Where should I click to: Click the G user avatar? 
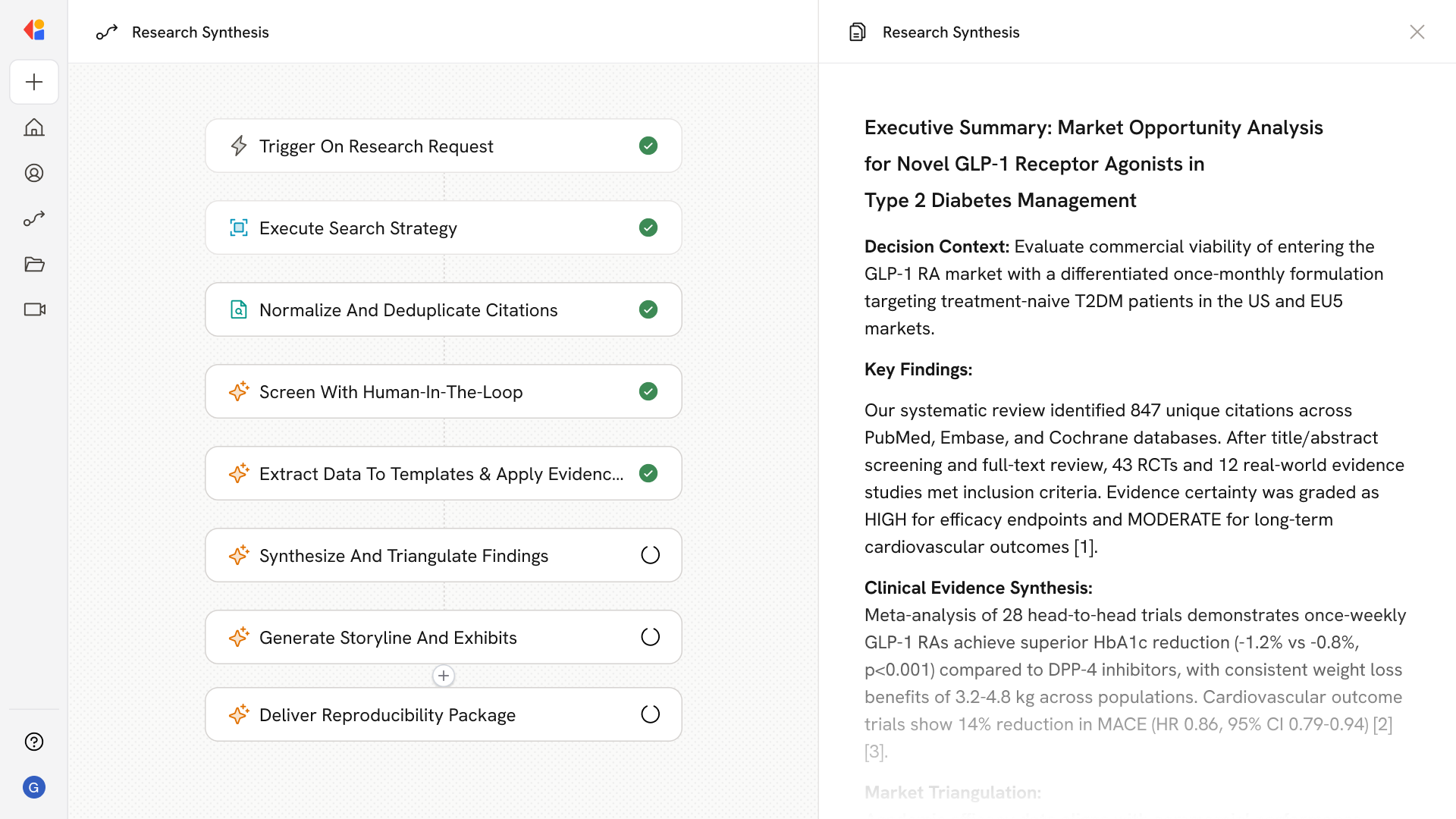click(34, 787)
